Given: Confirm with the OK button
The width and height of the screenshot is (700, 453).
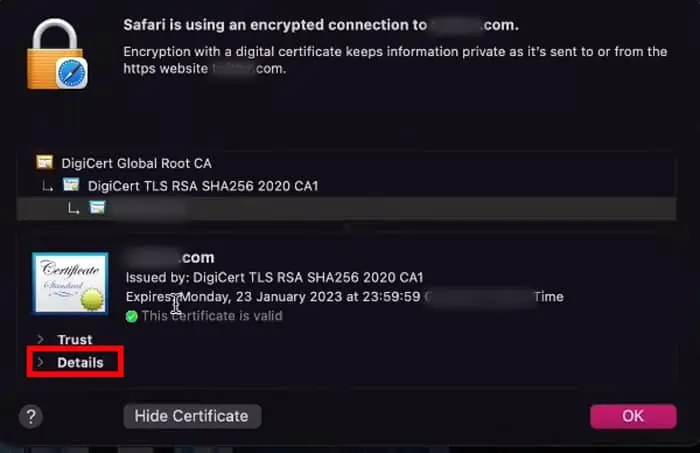Looking at the screenshot, I should coord(633,416).
